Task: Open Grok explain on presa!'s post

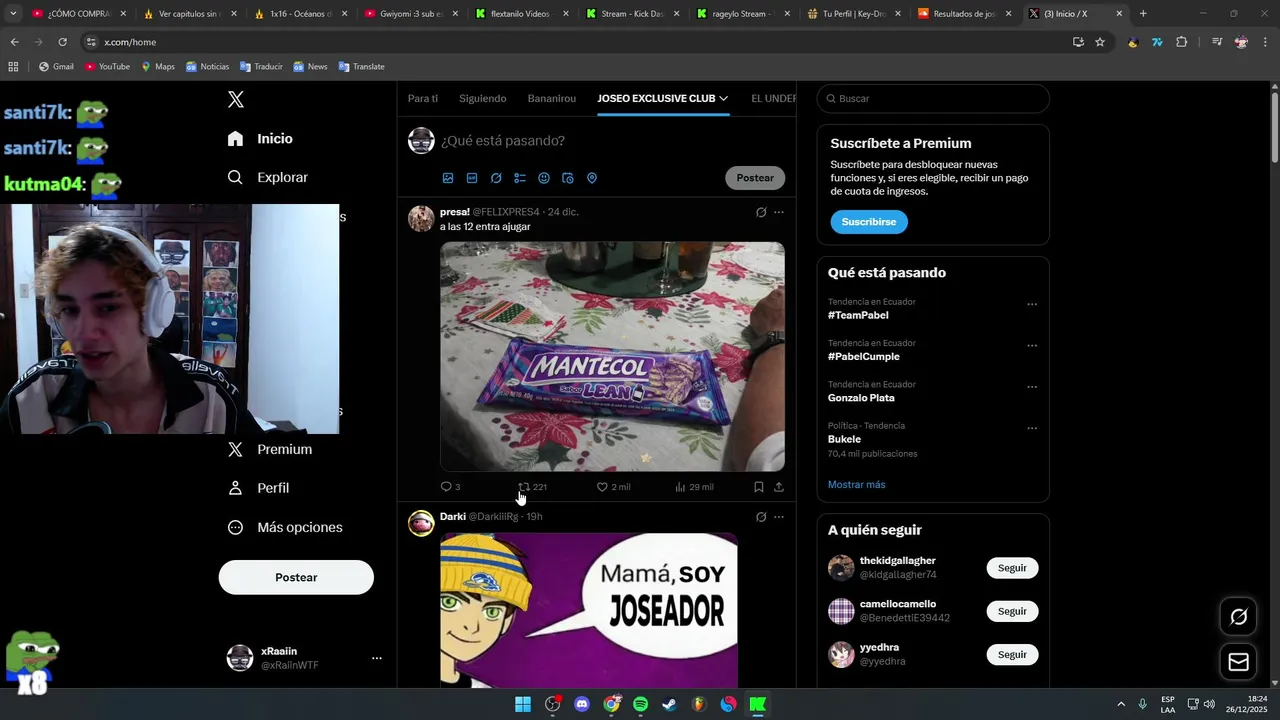Action: (761, 212)
